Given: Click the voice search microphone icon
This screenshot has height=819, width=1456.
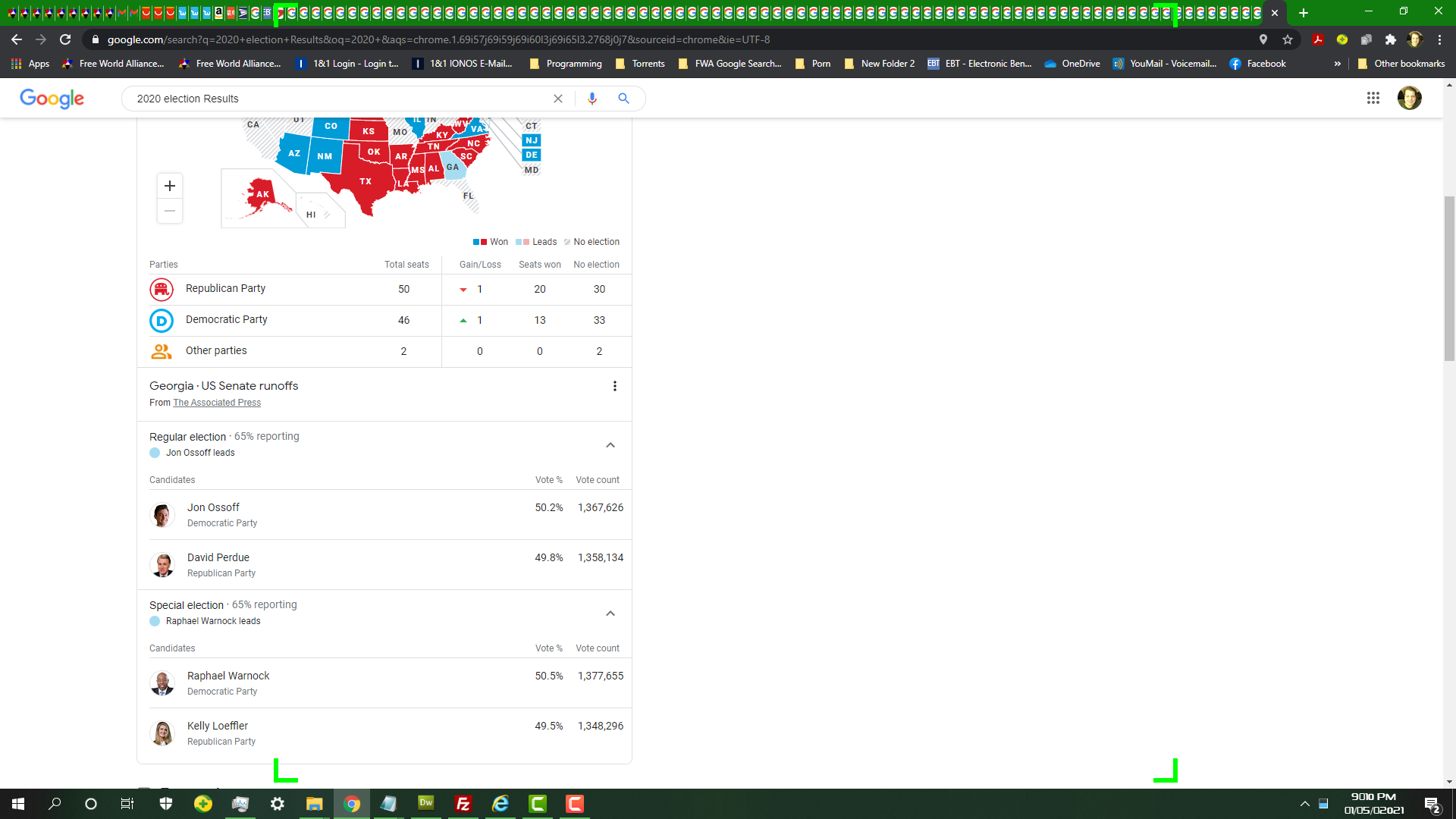Looking at the screenshot, I should click(x=592, y=99).
